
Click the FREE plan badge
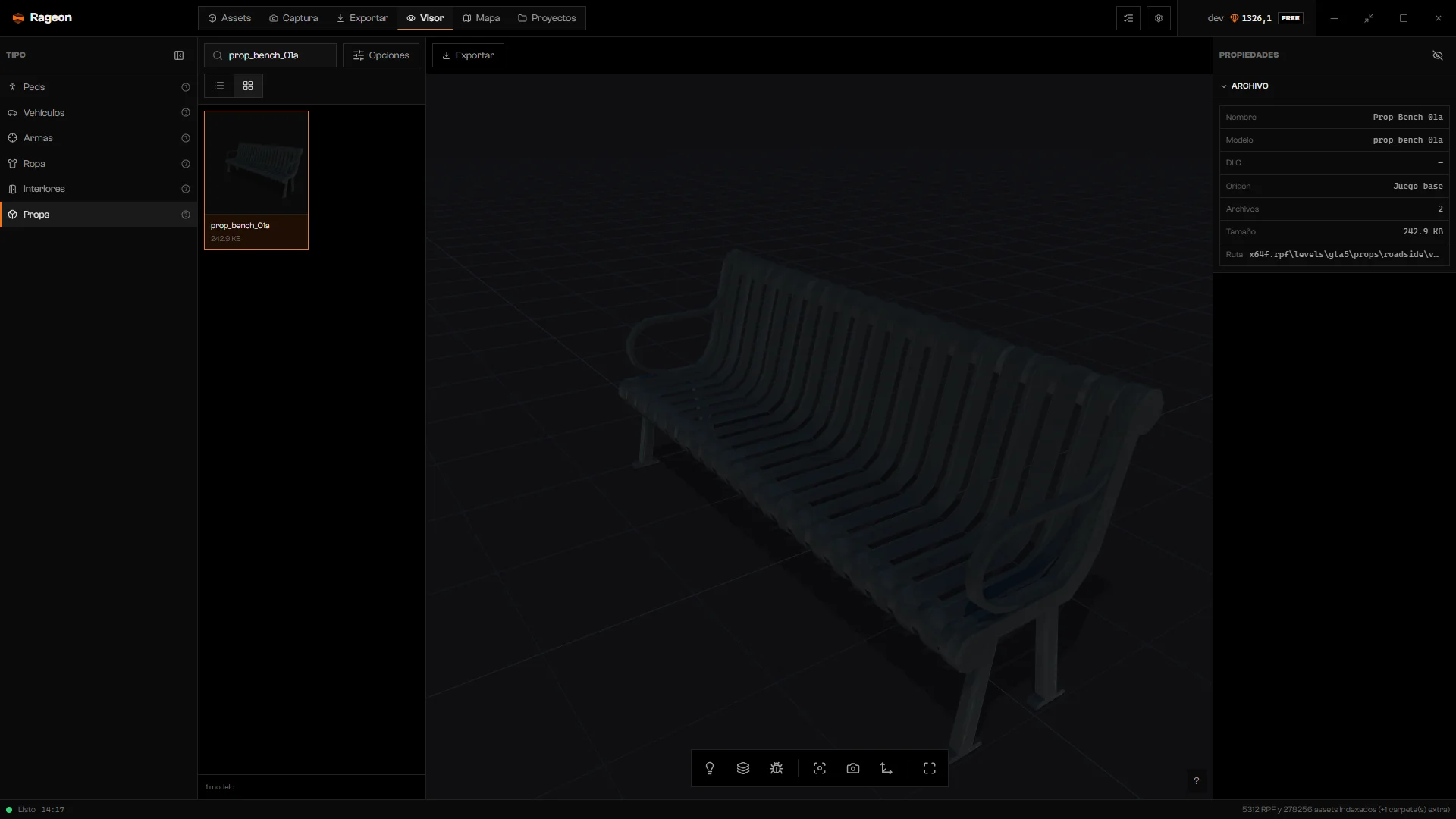(x=1291, y=18)
